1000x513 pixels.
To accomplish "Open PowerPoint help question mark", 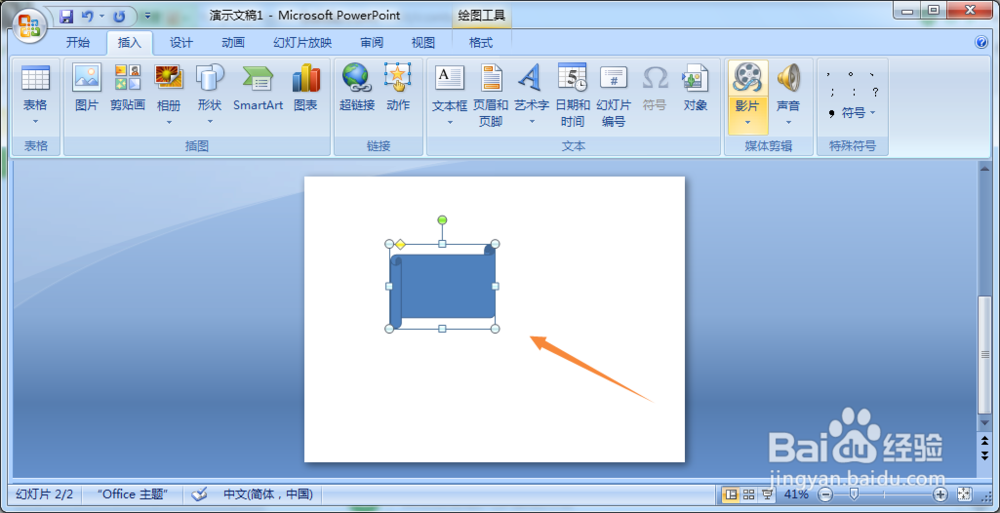I will coord(982,43).
